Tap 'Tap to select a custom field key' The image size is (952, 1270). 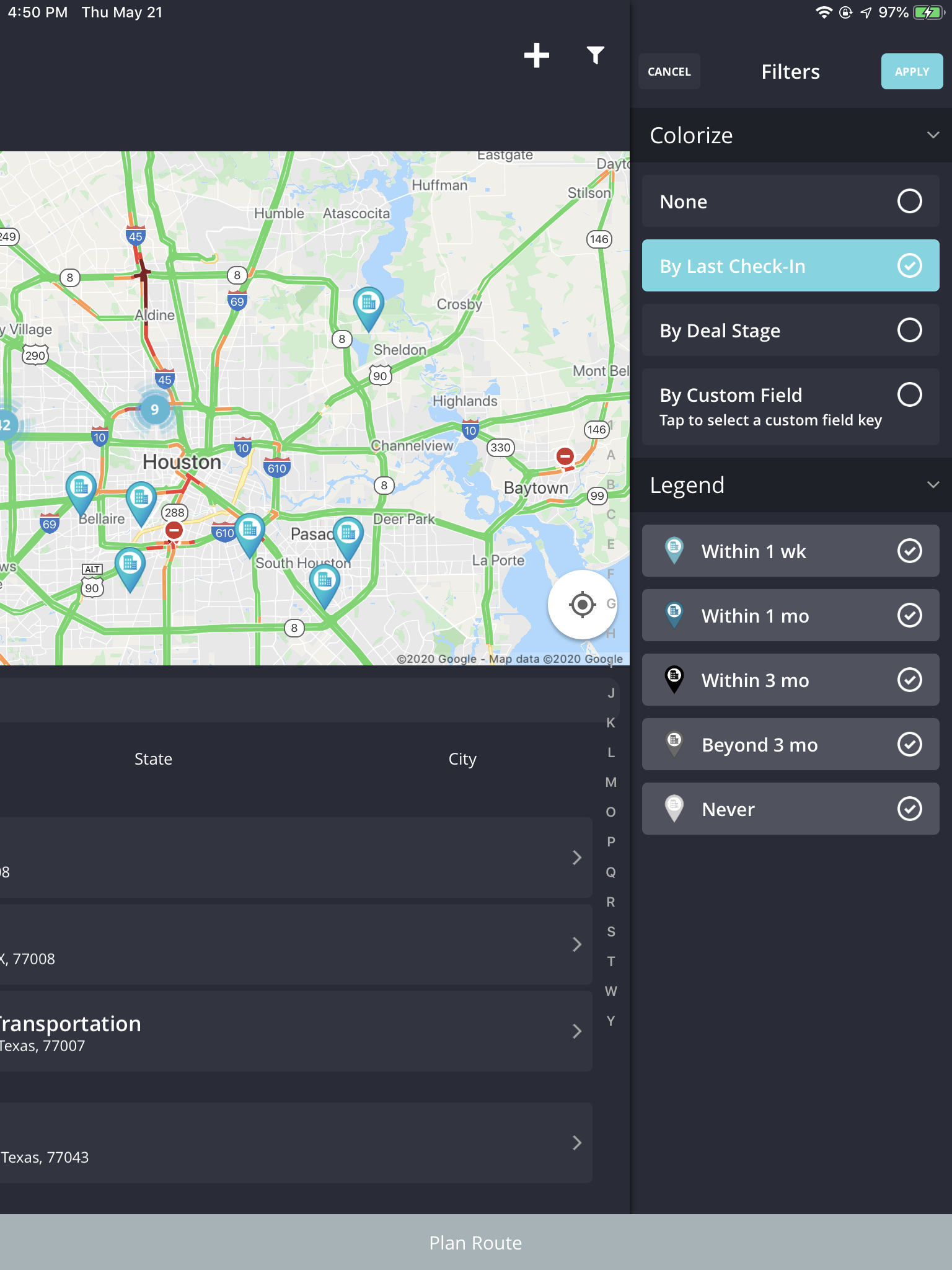770,420
